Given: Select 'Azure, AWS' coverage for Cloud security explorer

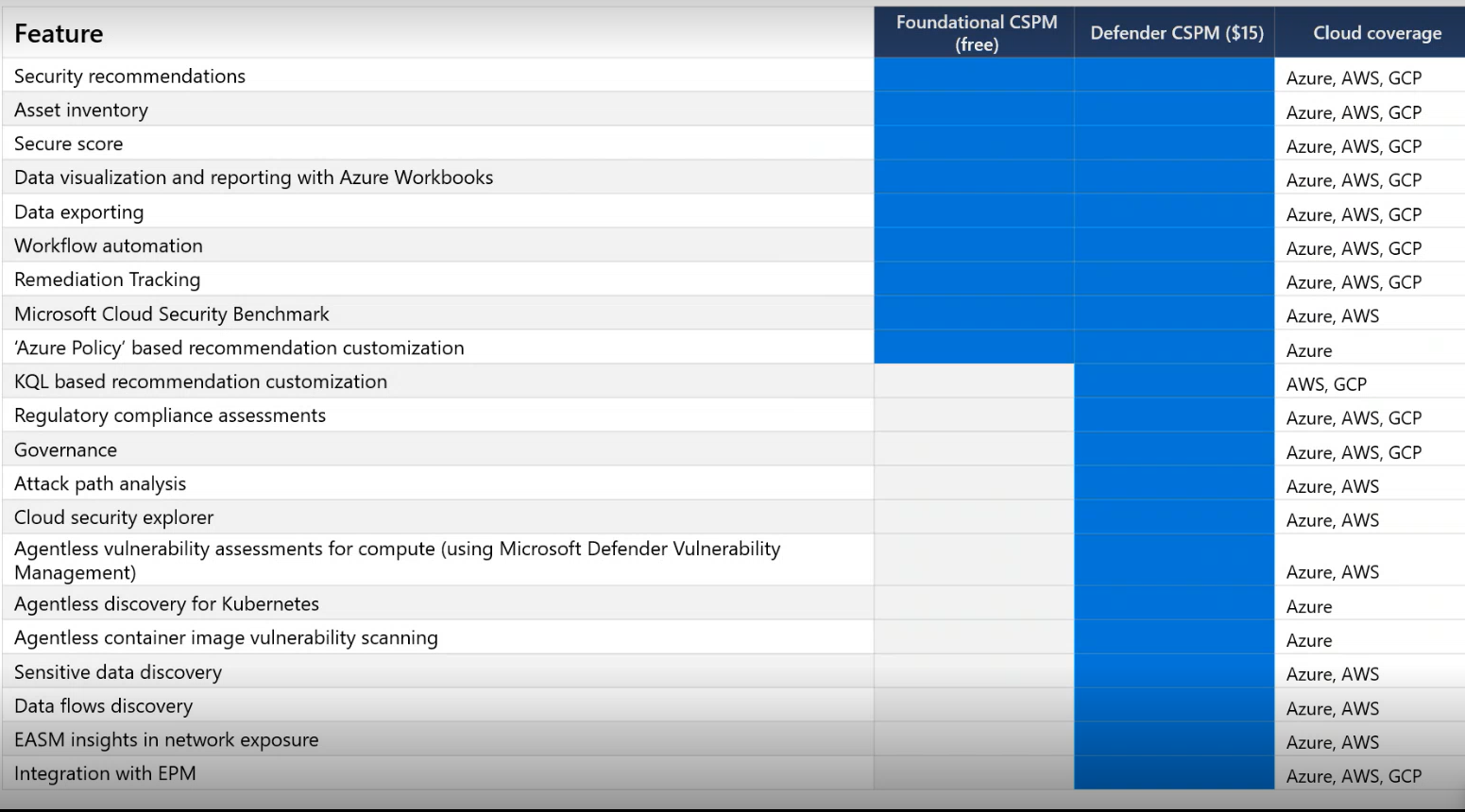Looking at the screenshot, I should click(x=1332, y=520).
